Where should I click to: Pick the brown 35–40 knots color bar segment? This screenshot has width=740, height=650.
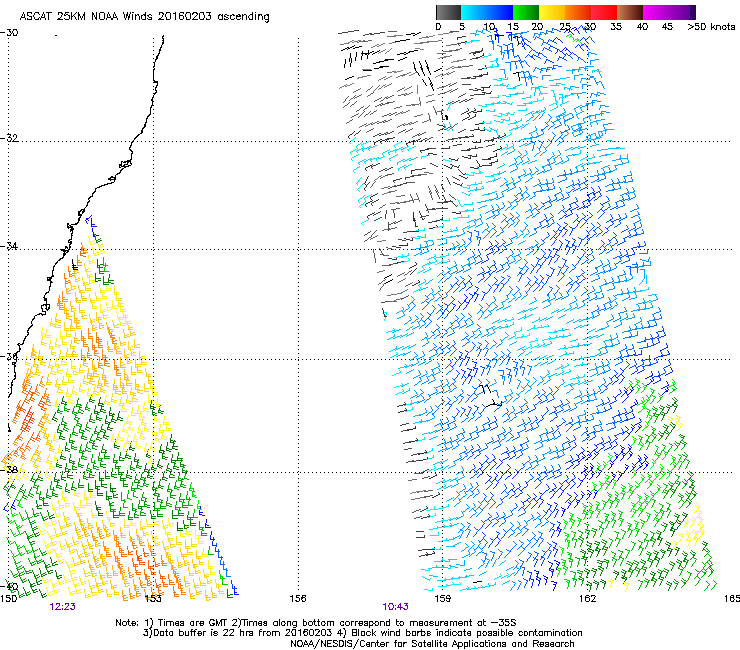630,12
